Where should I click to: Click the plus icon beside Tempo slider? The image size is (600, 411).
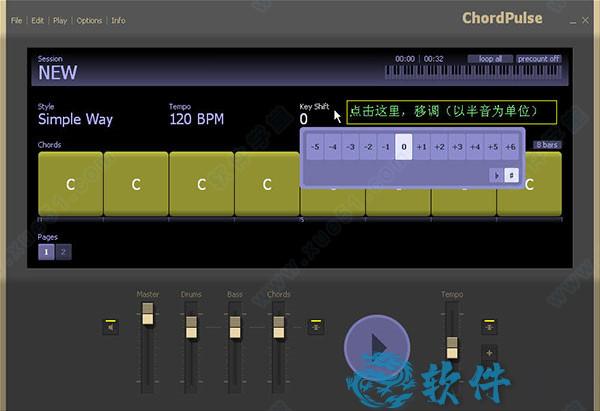point(489,353)
